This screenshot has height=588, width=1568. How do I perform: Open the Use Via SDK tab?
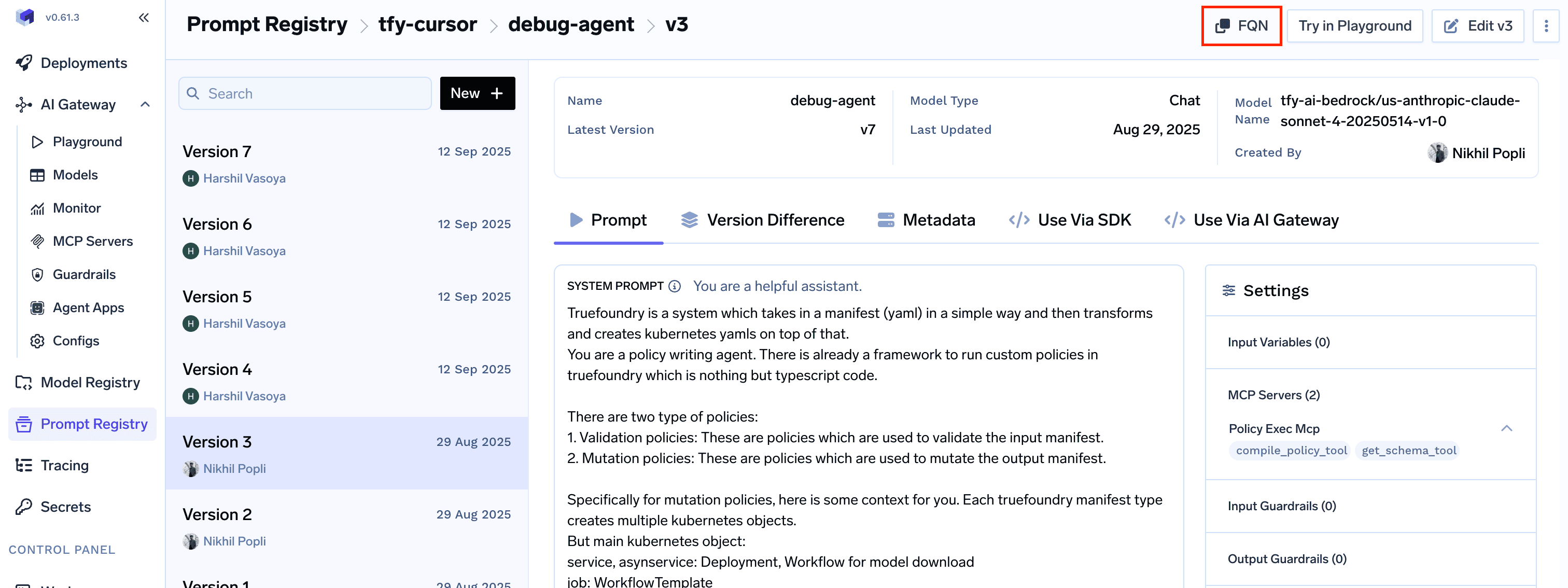click(1070, 220)
